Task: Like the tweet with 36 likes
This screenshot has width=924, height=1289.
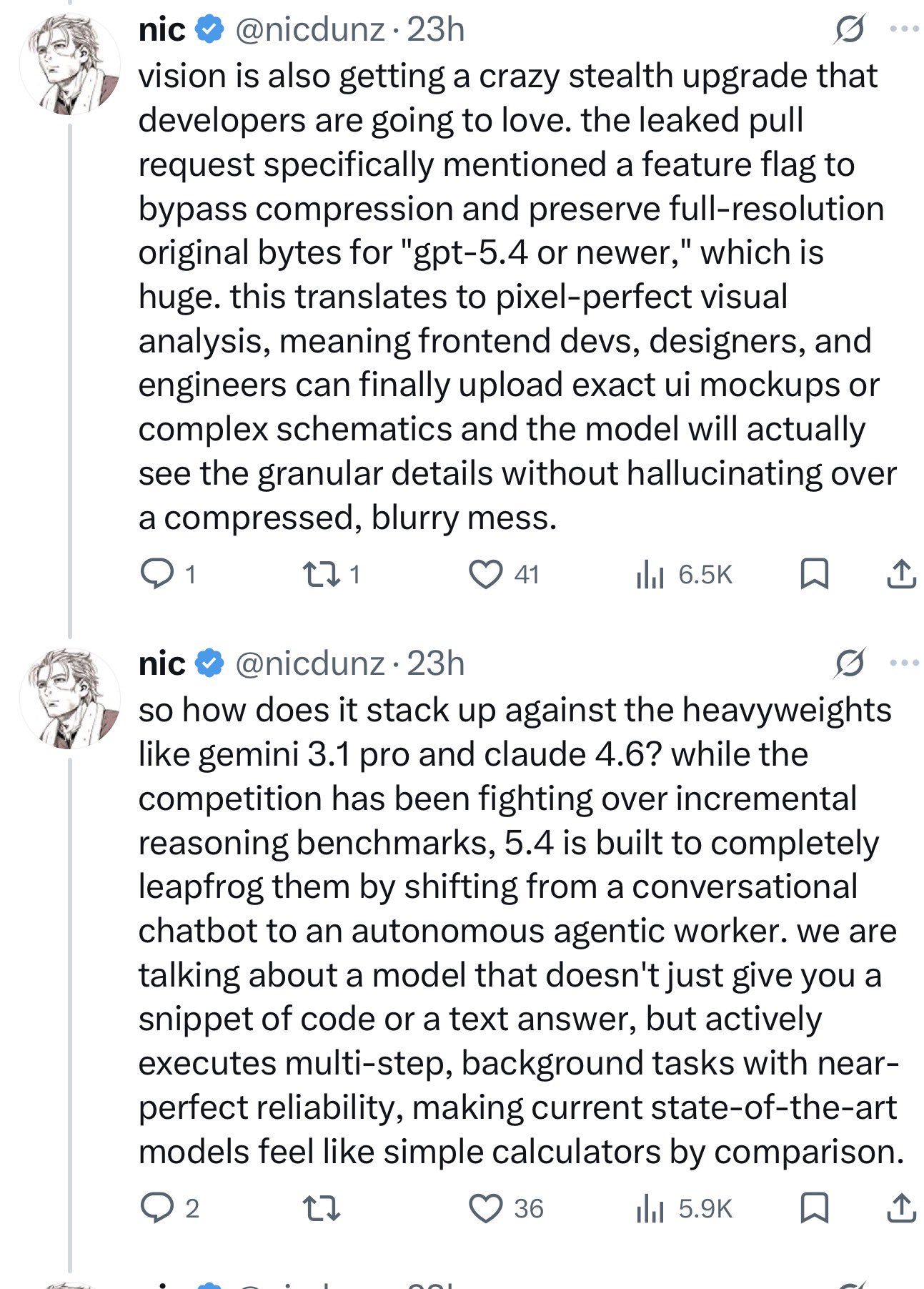Action: (485, 1208)
